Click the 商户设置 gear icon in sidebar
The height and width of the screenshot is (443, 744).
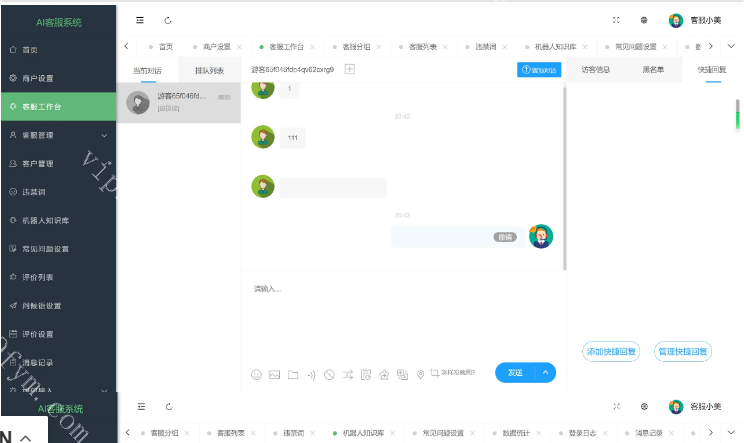coord(13,78)
